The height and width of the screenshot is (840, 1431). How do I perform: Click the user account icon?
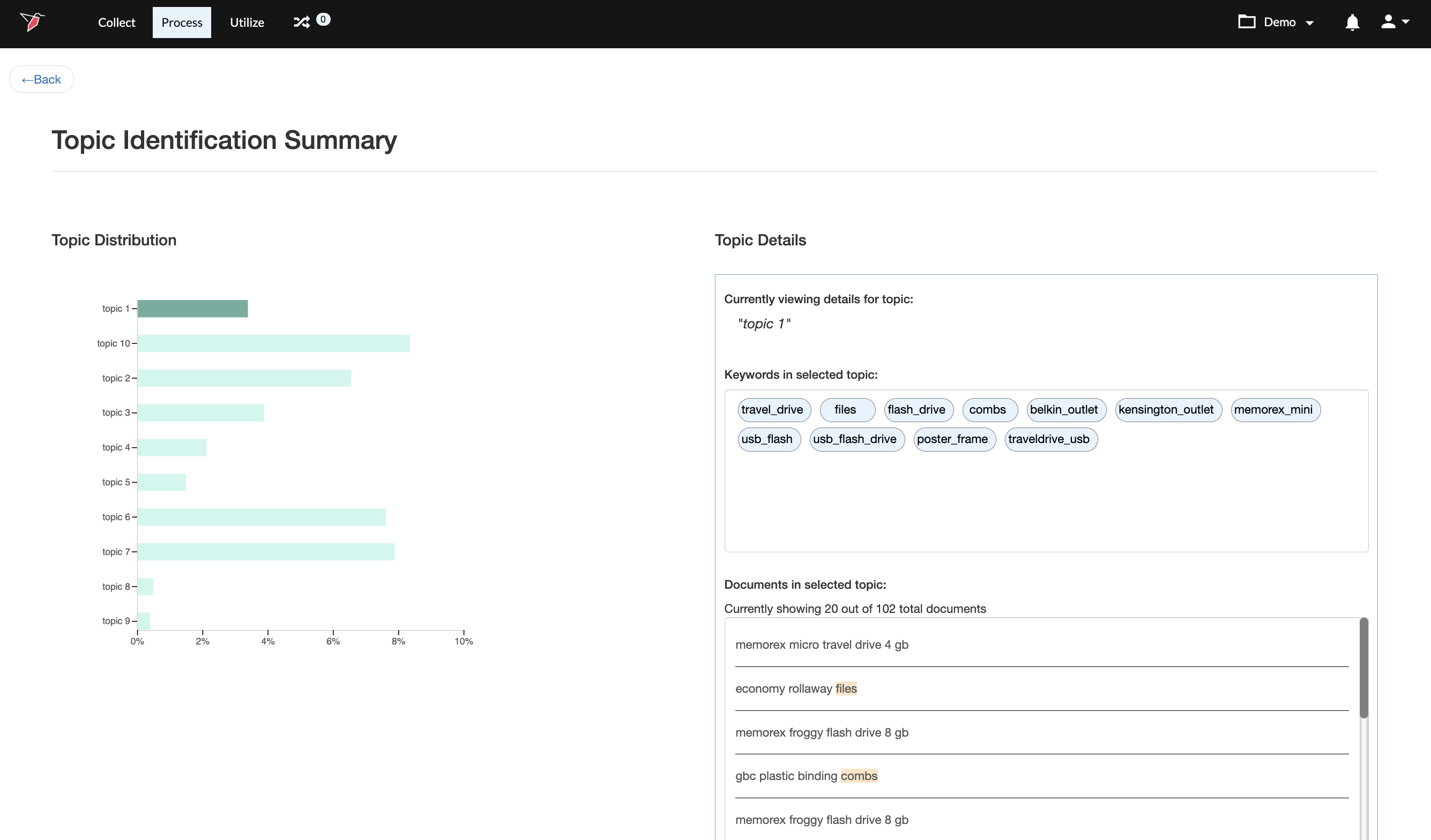point(1388,21)
